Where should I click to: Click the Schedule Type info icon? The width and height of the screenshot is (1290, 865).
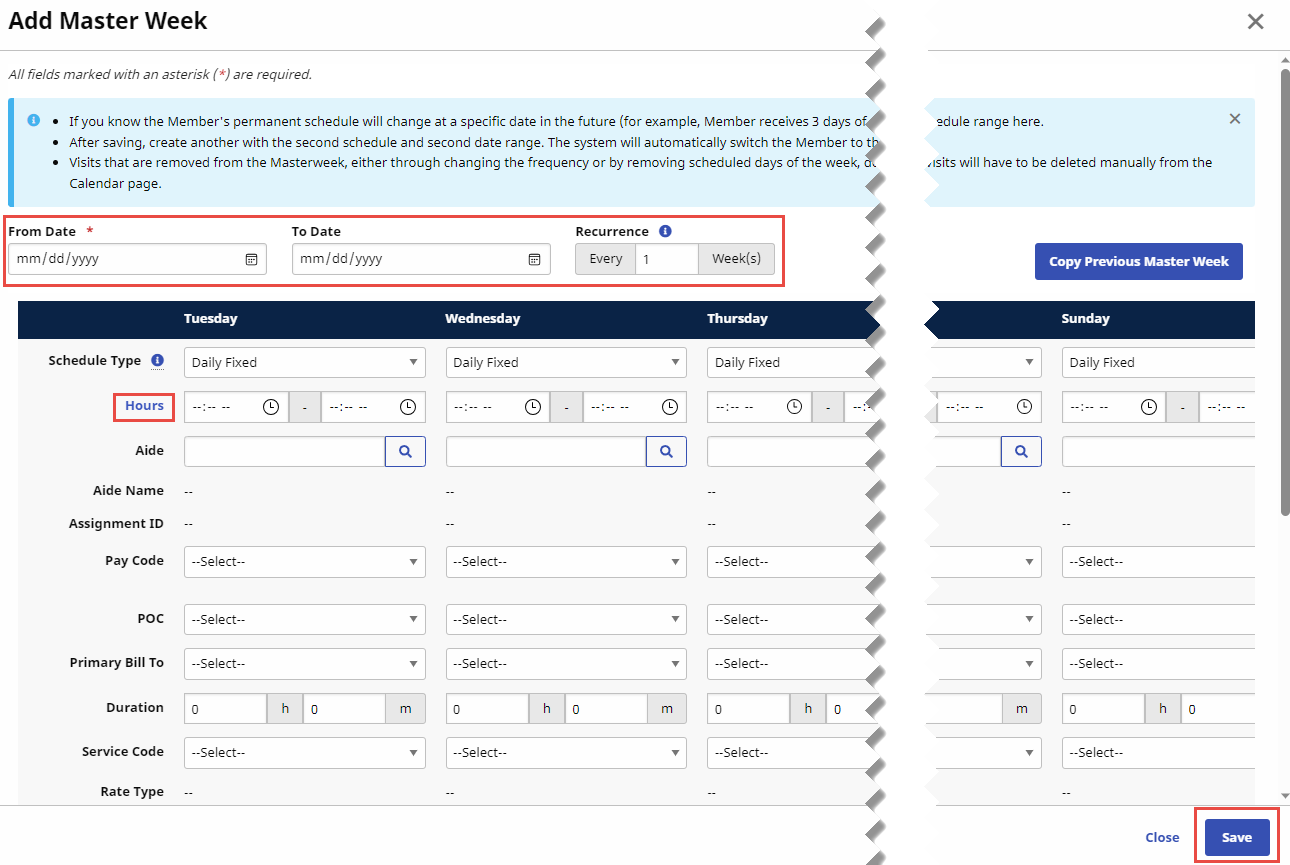157,361
